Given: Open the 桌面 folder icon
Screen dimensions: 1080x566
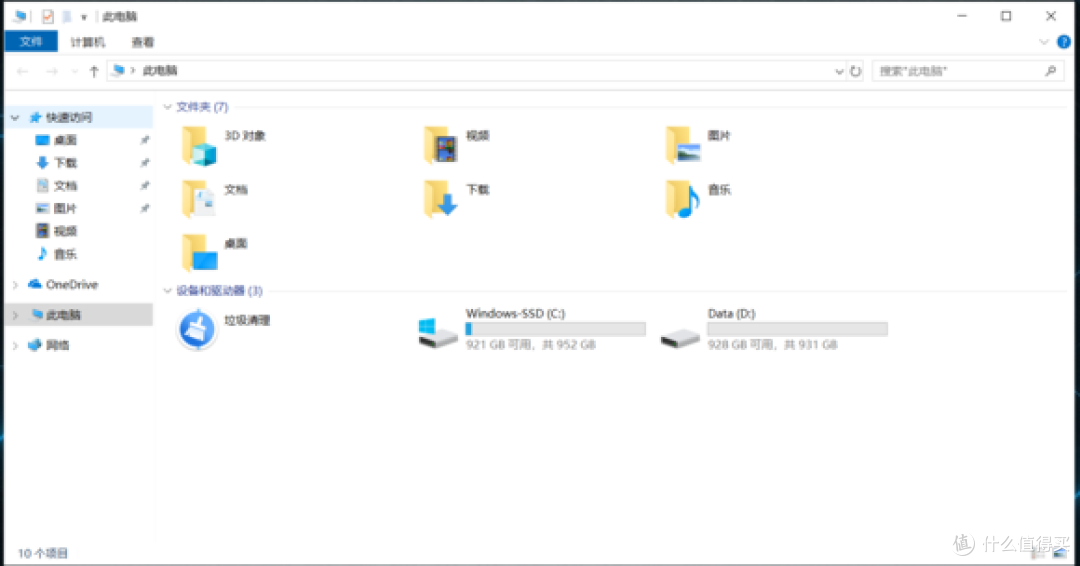Looking at the screenshot, I should point(199,253).
